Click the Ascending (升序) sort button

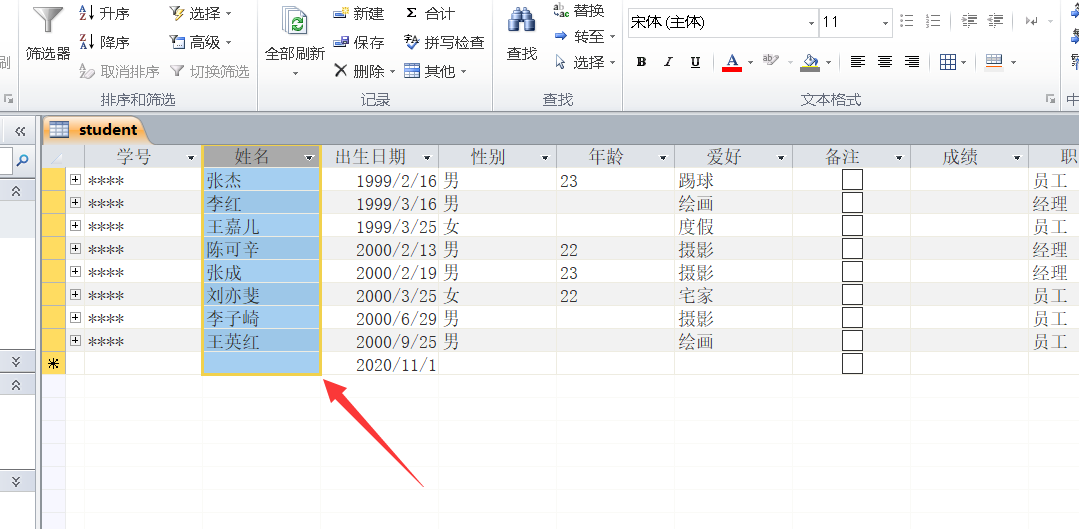point(104,13)
